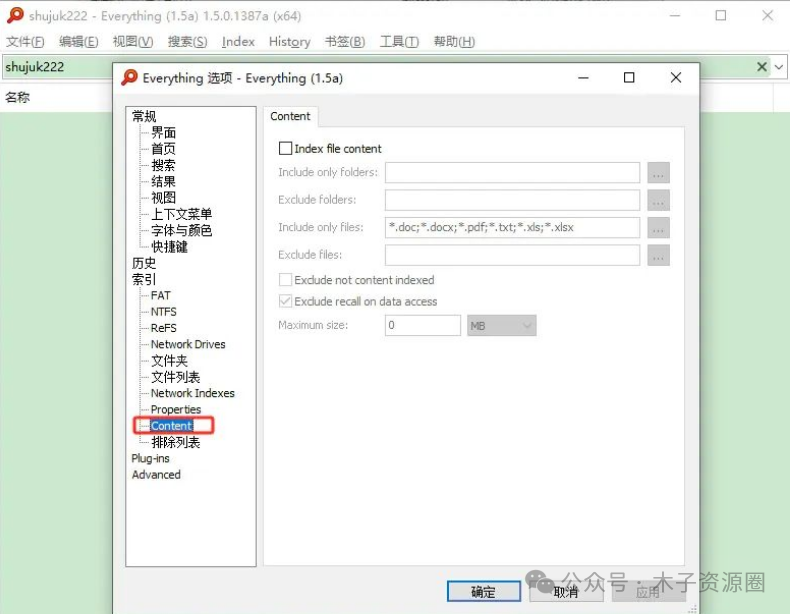Select Network Indexes in the options tree
791x614 pixels.
pos(193,393)
